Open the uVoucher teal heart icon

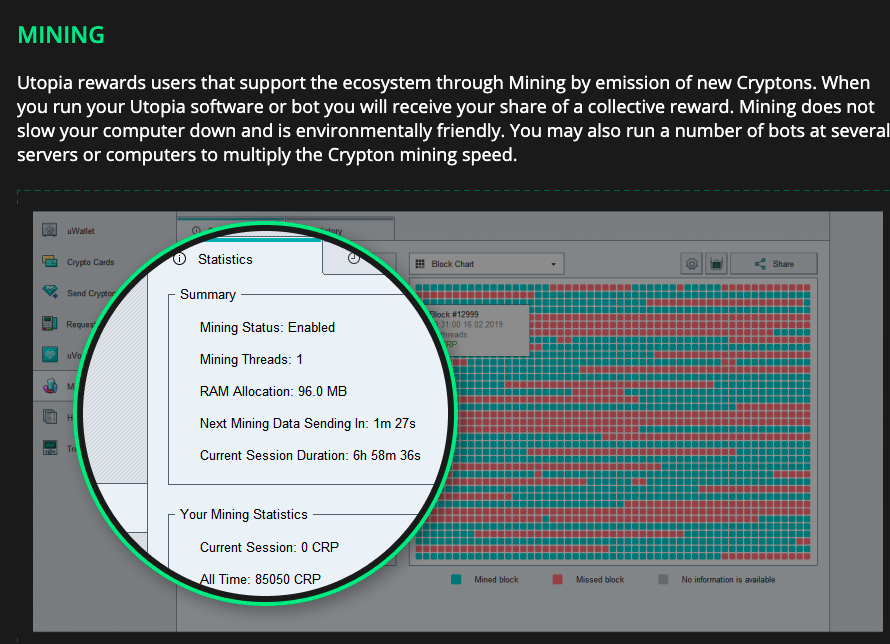[x=49, y=355]
